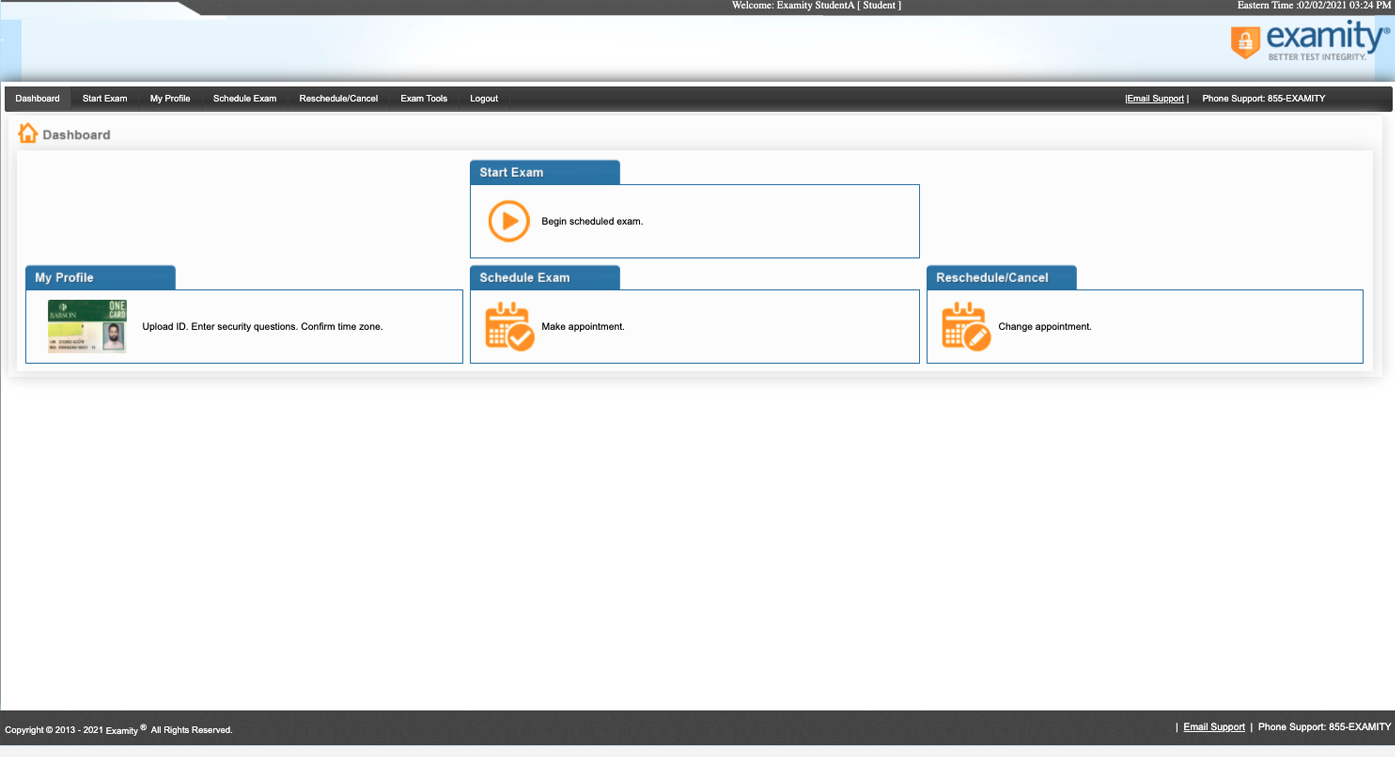This screenshot has height=758, width=1395.
Task: Click the orange home icon beside Dashboard
Action: coord(28,133)
